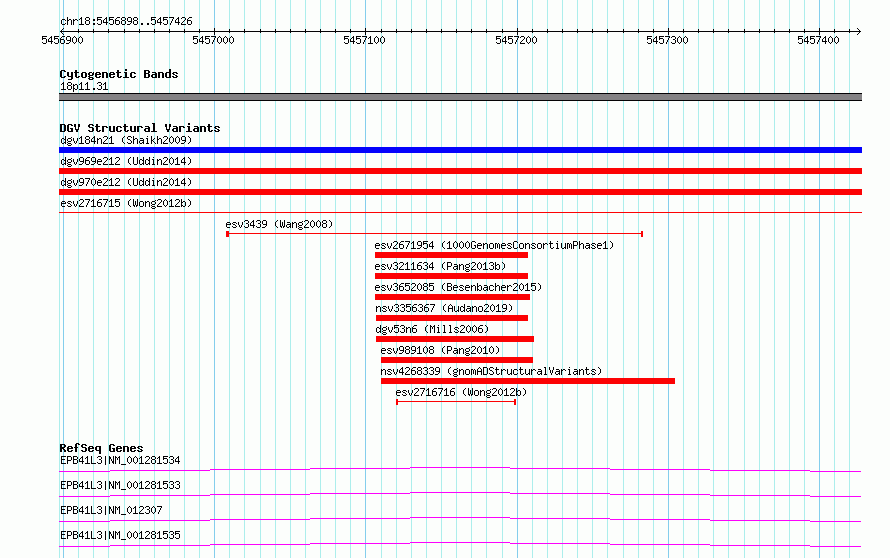Open the esv3652085 (Besenbacher2015) label

click(x=458, y=287)
